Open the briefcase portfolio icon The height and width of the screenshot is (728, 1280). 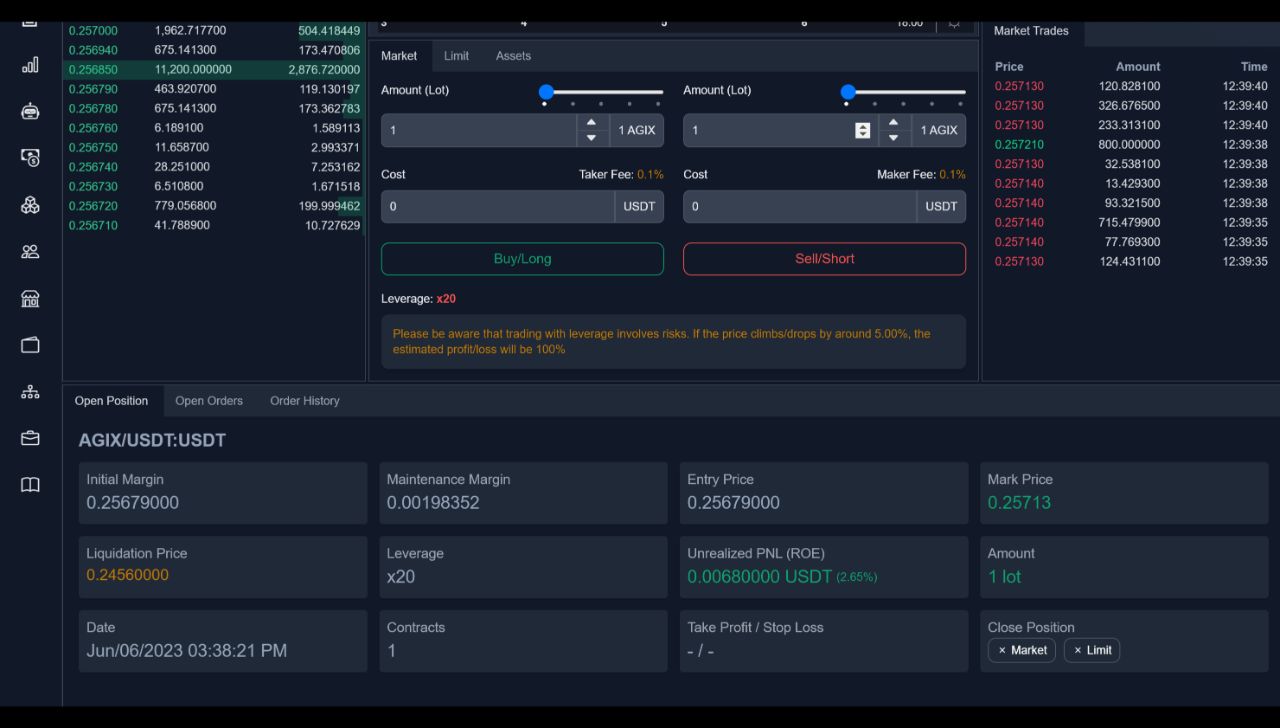pyautogui.click(x=30, y=437)
